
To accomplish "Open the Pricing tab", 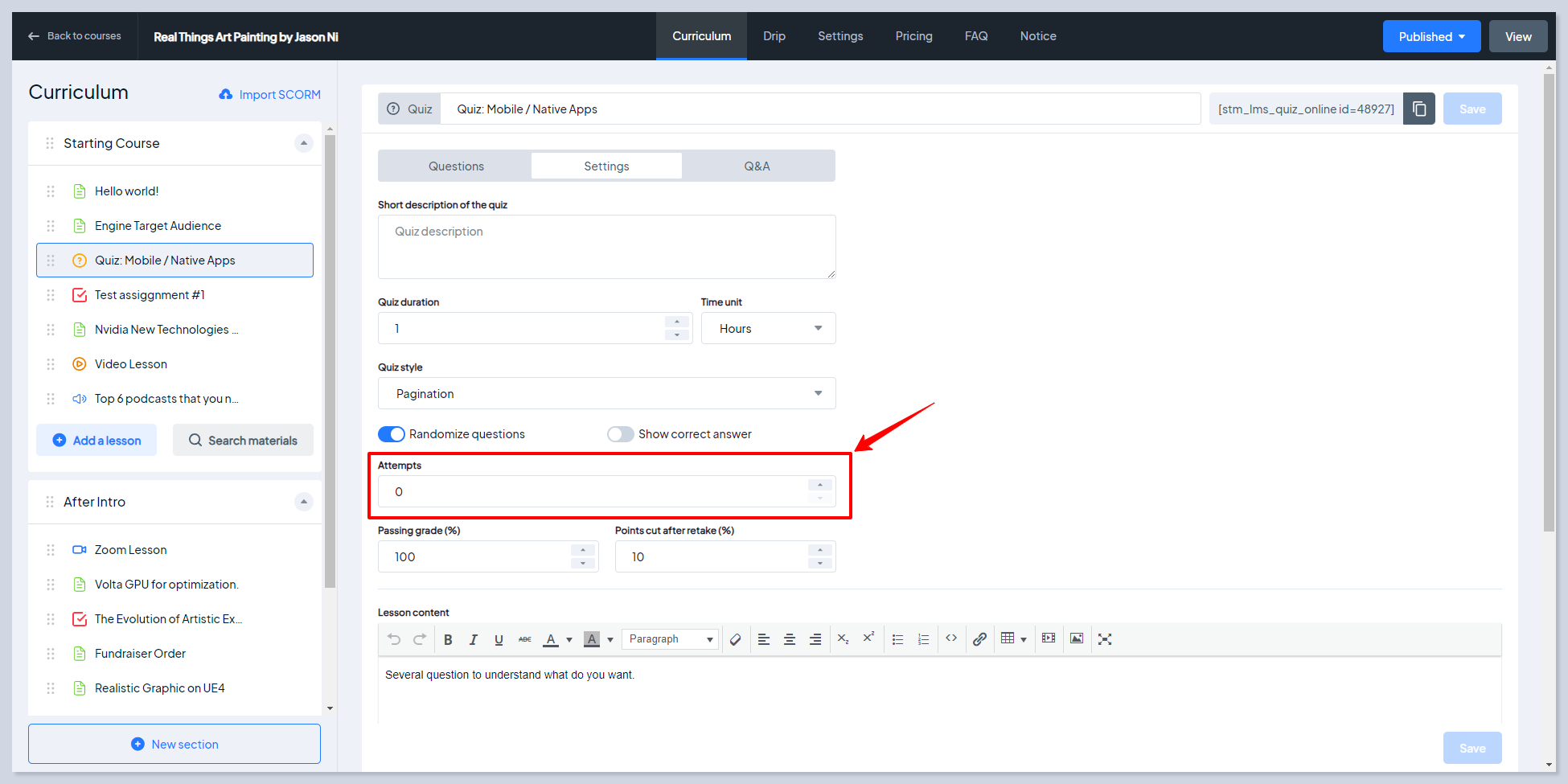I will click(913, 36).
